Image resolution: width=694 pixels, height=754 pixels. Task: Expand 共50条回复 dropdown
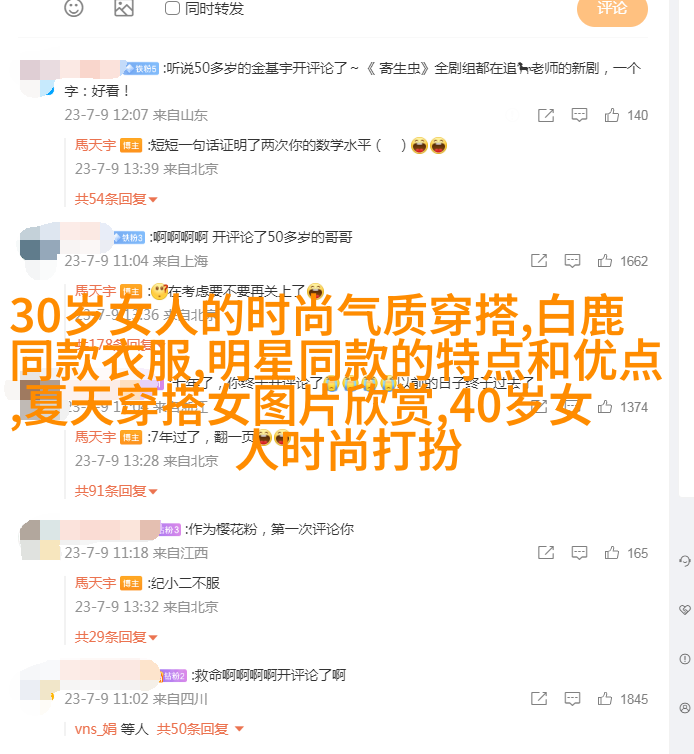pos(200,729)
